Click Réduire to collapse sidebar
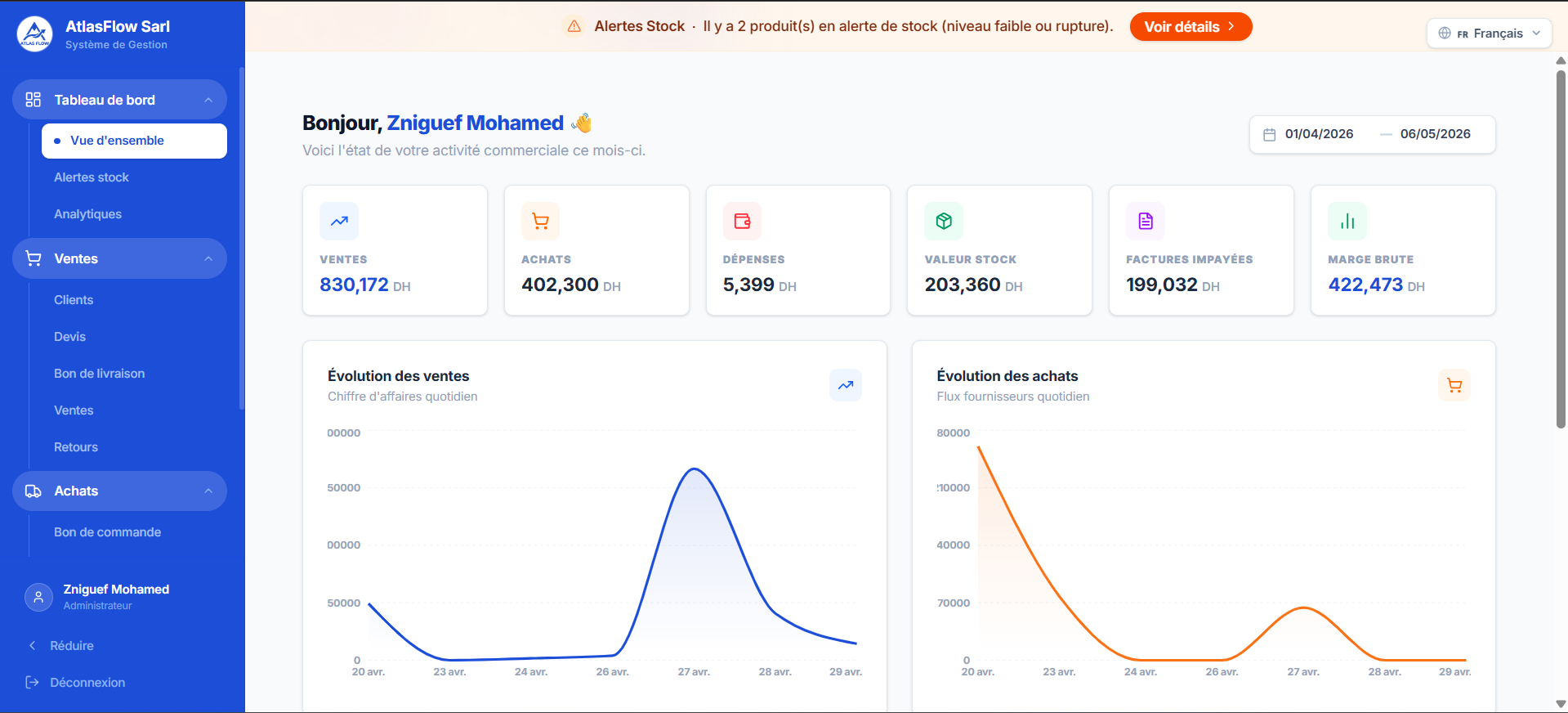Viewport: 1568px width, 713px height. tap(72, 646)
